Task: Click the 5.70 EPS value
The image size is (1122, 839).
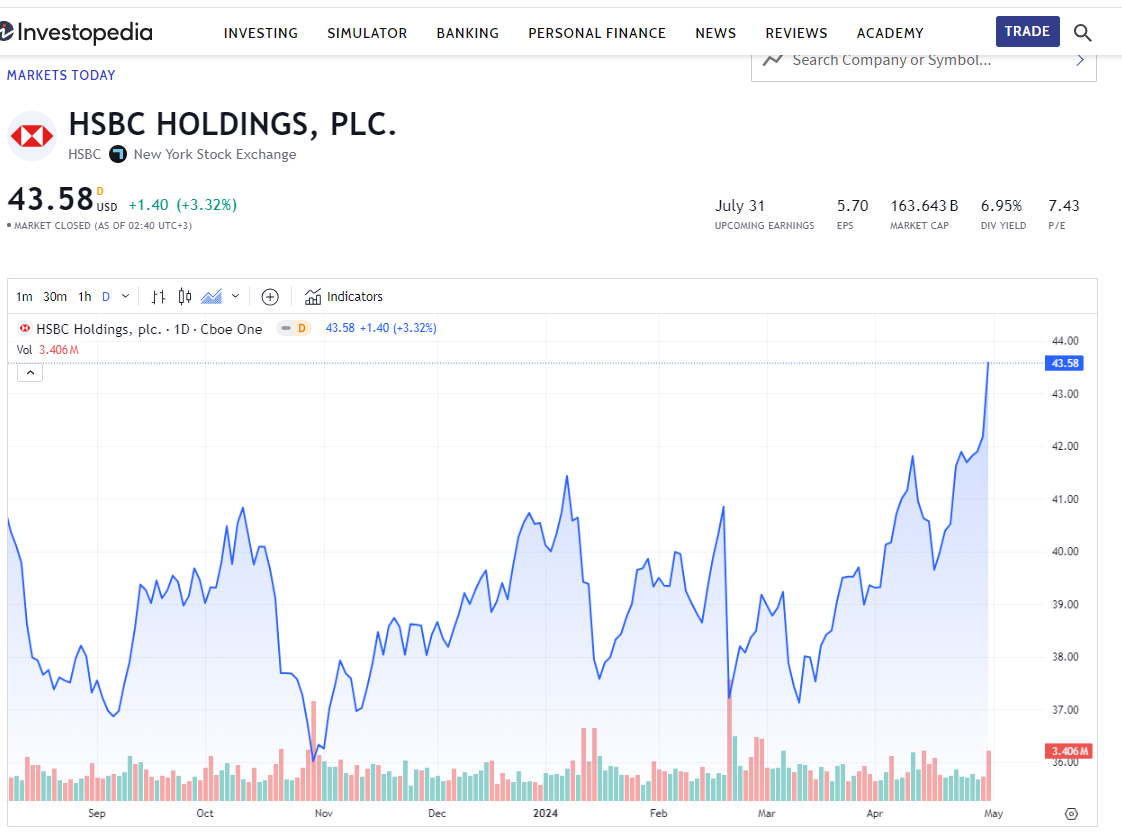Action: pyautogui.click(x=852, y=206)
